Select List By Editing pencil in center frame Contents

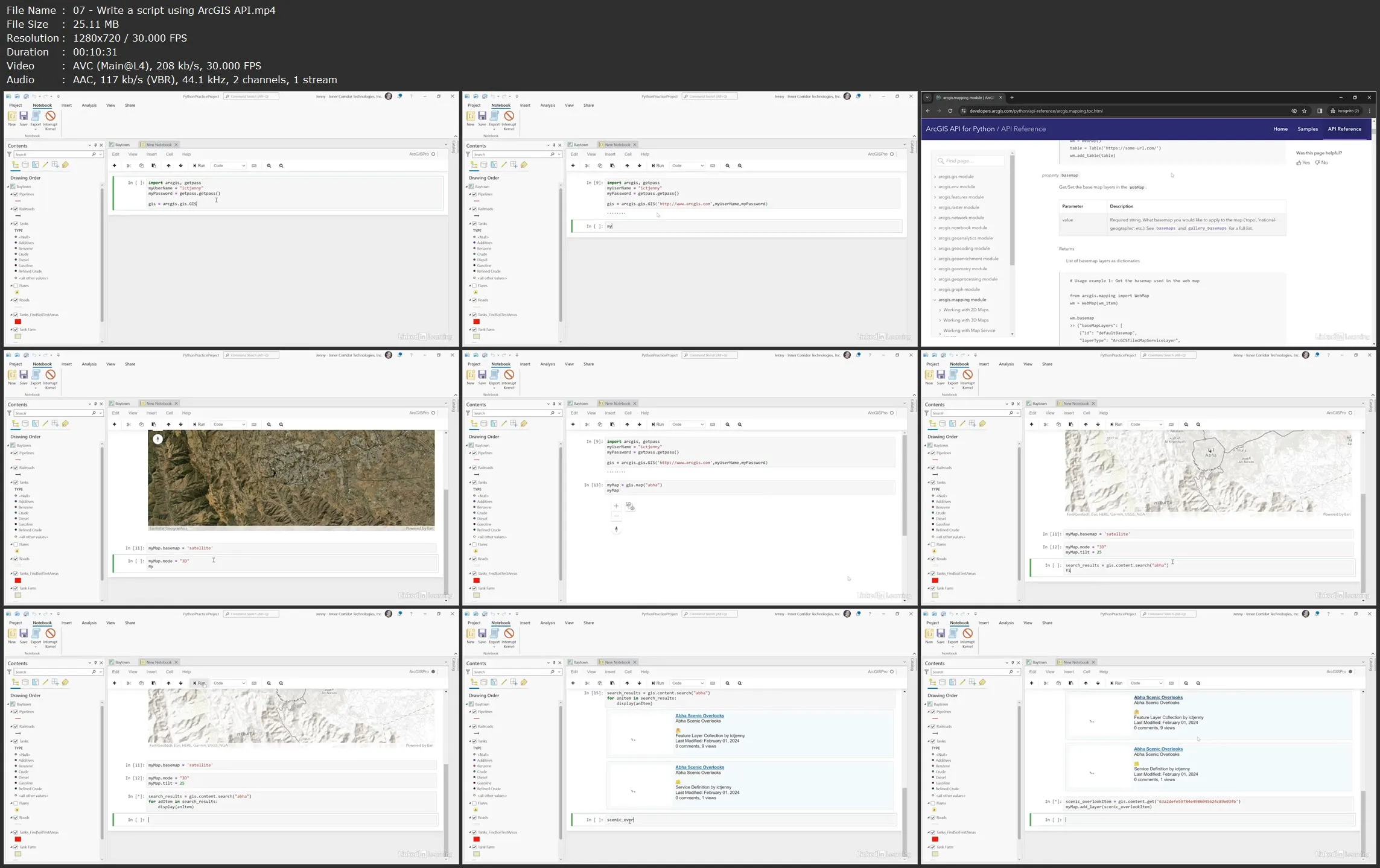pyautogui.click(x=504, y=423)
